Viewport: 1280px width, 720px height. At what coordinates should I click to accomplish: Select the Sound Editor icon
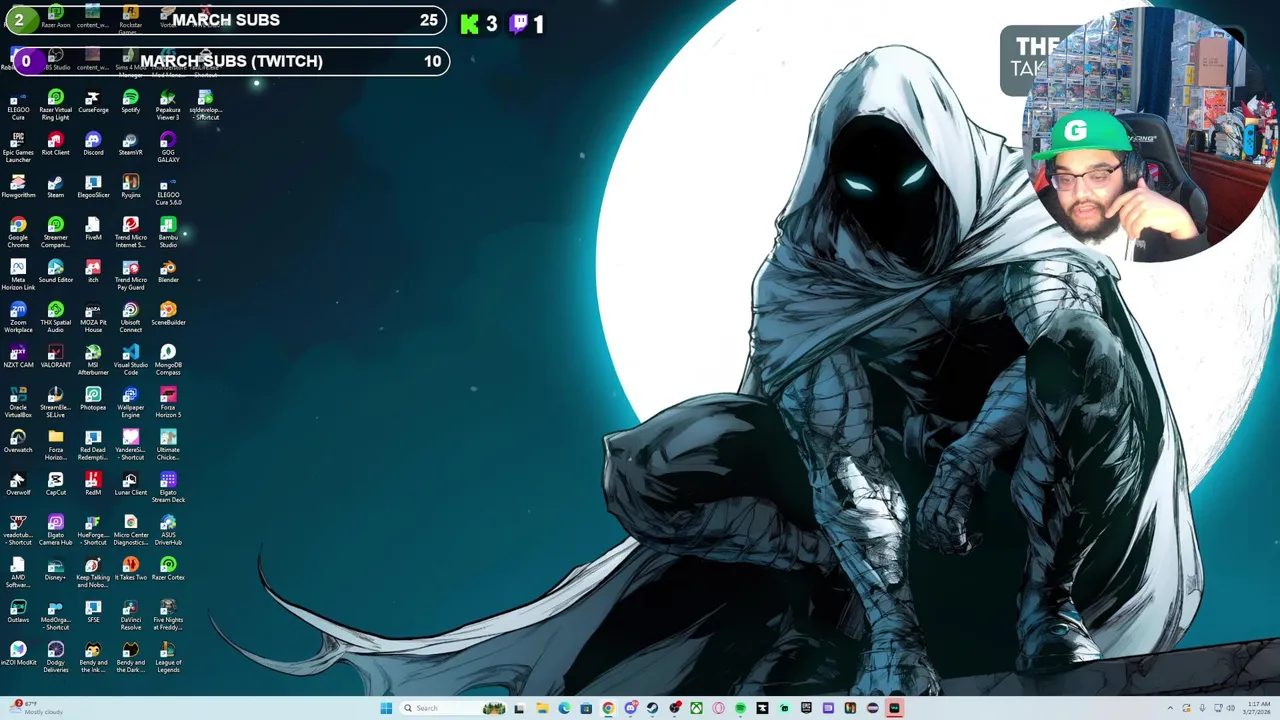(x=56, y=272)
